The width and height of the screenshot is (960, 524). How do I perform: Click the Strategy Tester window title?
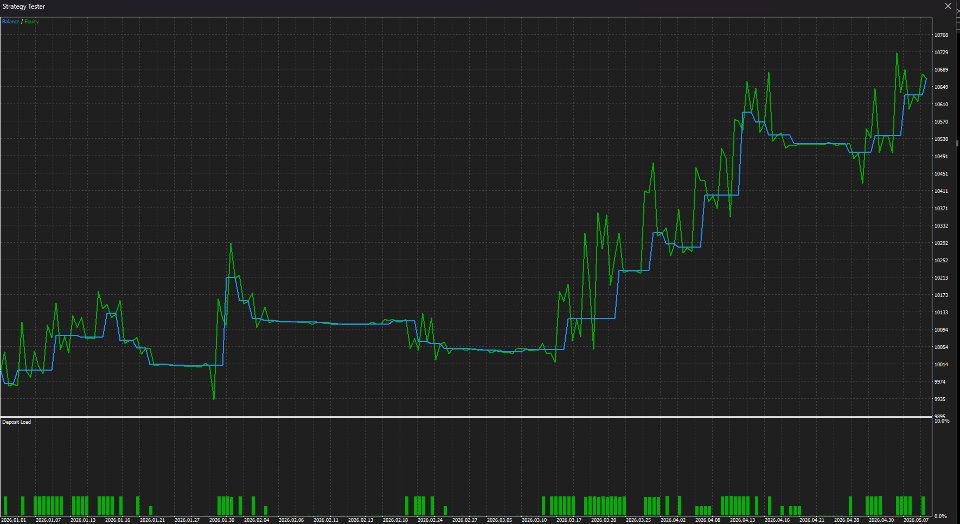tap(24, 6)
